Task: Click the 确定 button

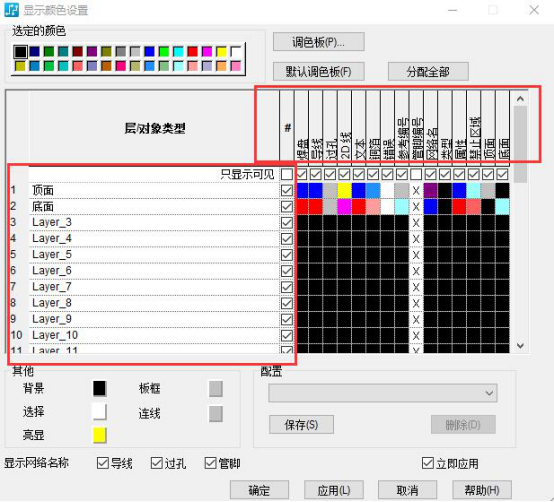Action: click(259, 490)
